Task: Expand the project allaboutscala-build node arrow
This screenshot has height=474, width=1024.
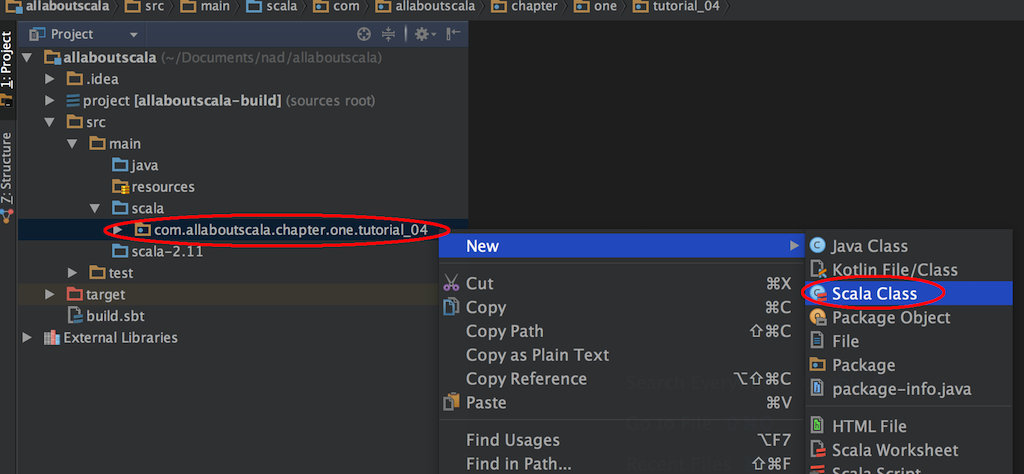Action: click(50, 101)
